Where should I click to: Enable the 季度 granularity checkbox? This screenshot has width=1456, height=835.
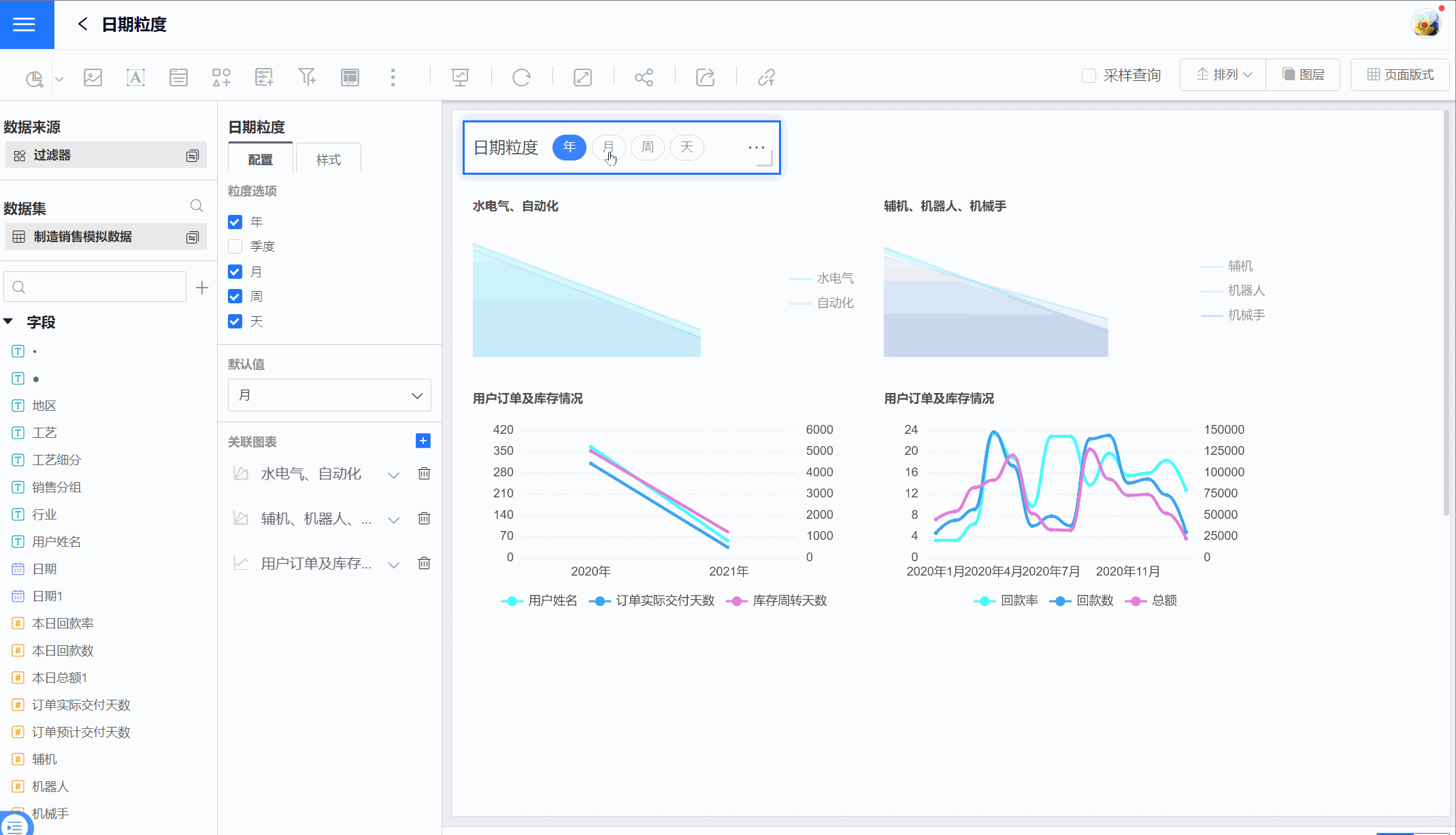point(235,246)
